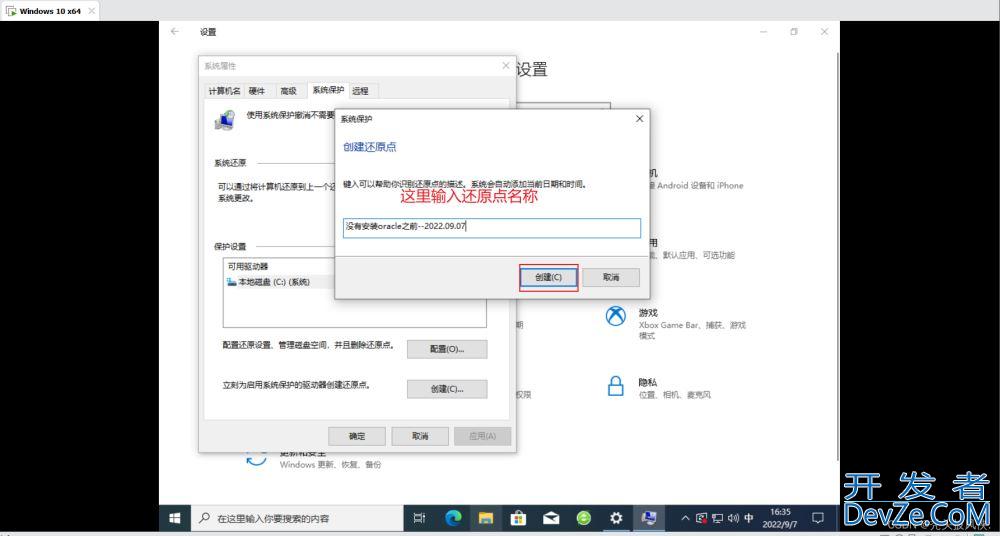This screenshot has height=536, width=1000.
Task: Open the taskbar clock showing 16:35
Action: (x=781, y=517)
